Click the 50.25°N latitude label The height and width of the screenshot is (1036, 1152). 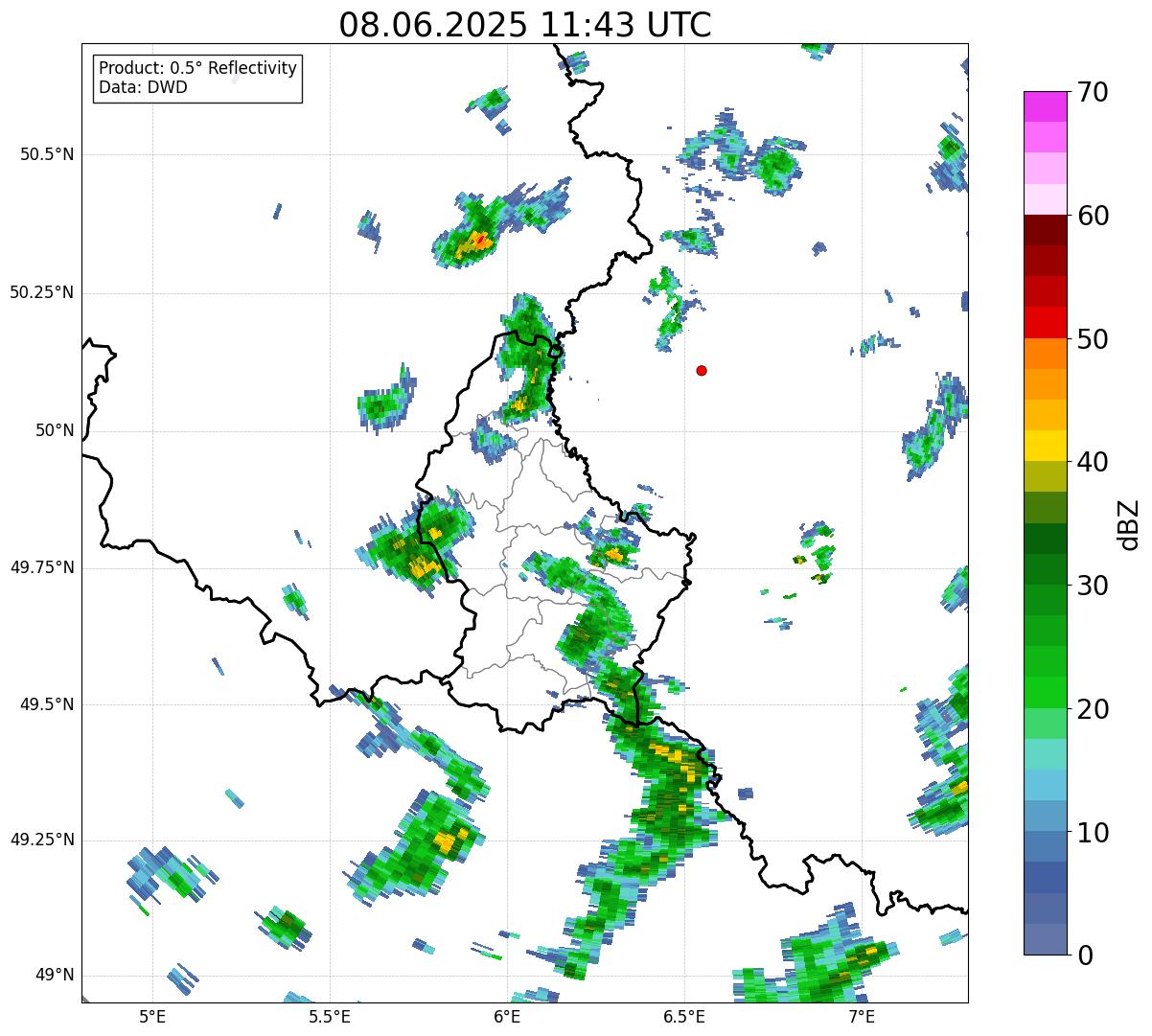pyautogui.click(x=41, y=292)
